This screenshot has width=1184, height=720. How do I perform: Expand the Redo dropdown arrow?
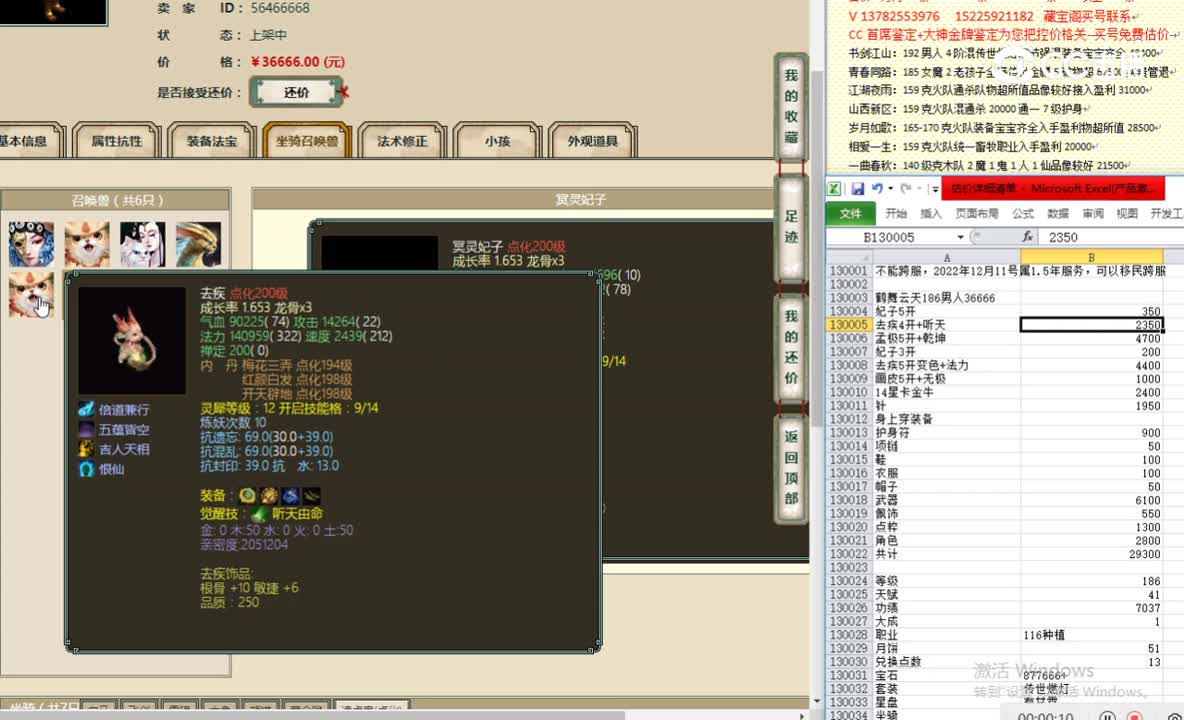(x=919, y=189)
